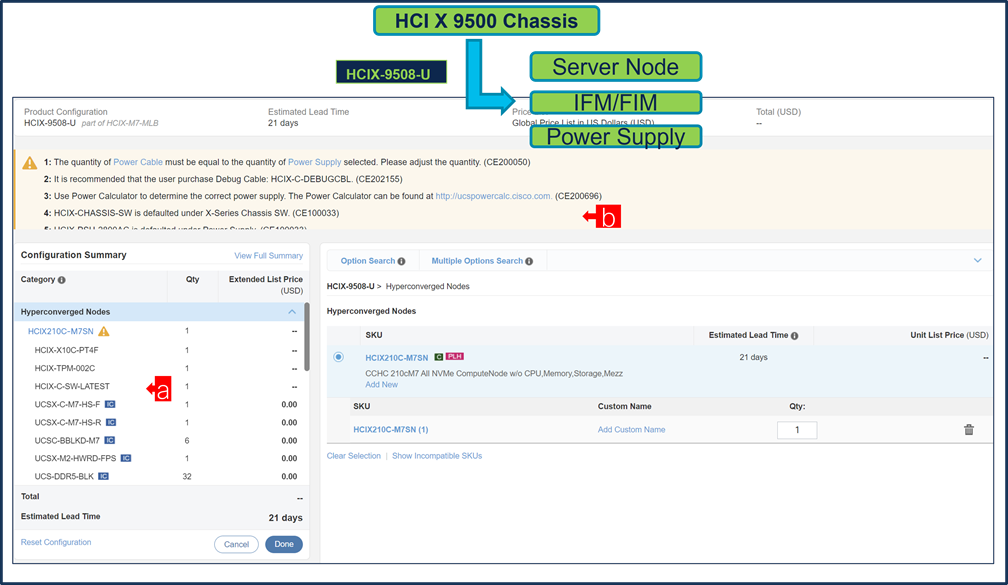Click the IC badge next to UCSC-BBLKD-M7
Viewport: 1008px width, 585px height.
tap(109, 440)
